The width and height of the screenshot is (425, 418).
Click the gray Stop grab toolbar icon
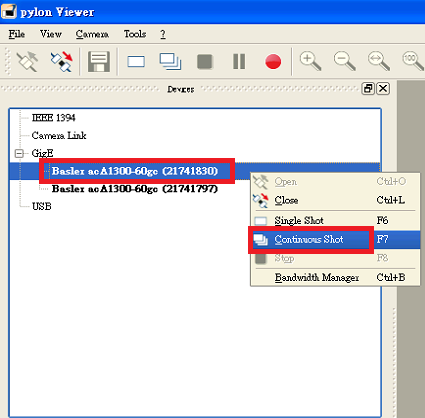pos(205,62)
